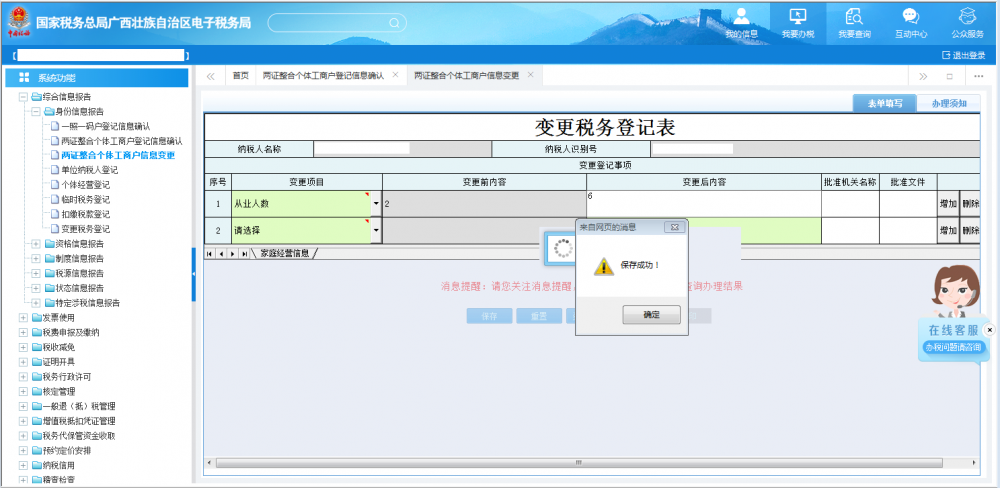Open the 从业人数 change item dropdown
The width and height of the screenshot is (1000, 488).
(376, 203)
